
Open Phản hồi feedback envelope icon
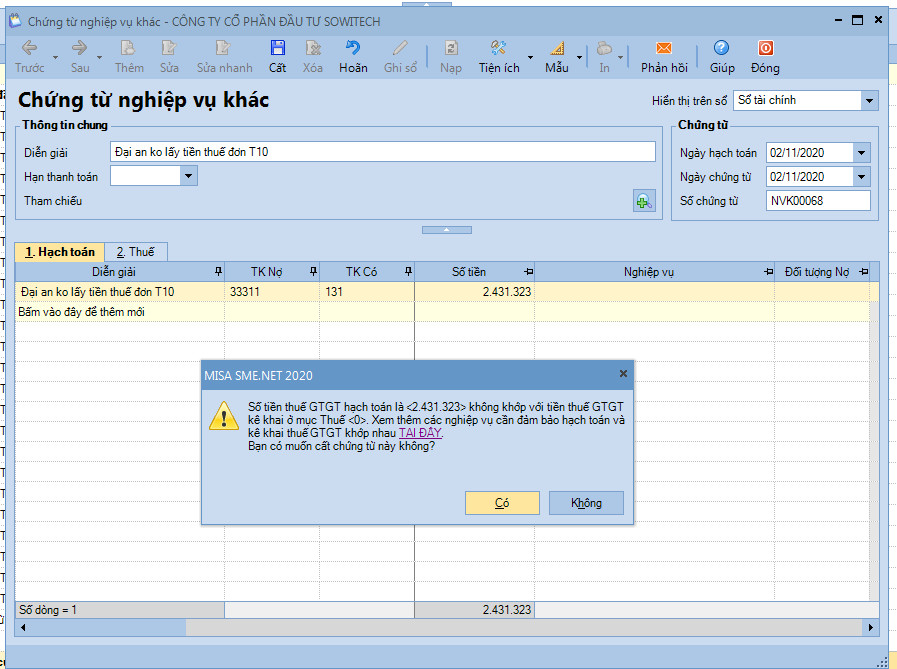(x=663, y=48)
